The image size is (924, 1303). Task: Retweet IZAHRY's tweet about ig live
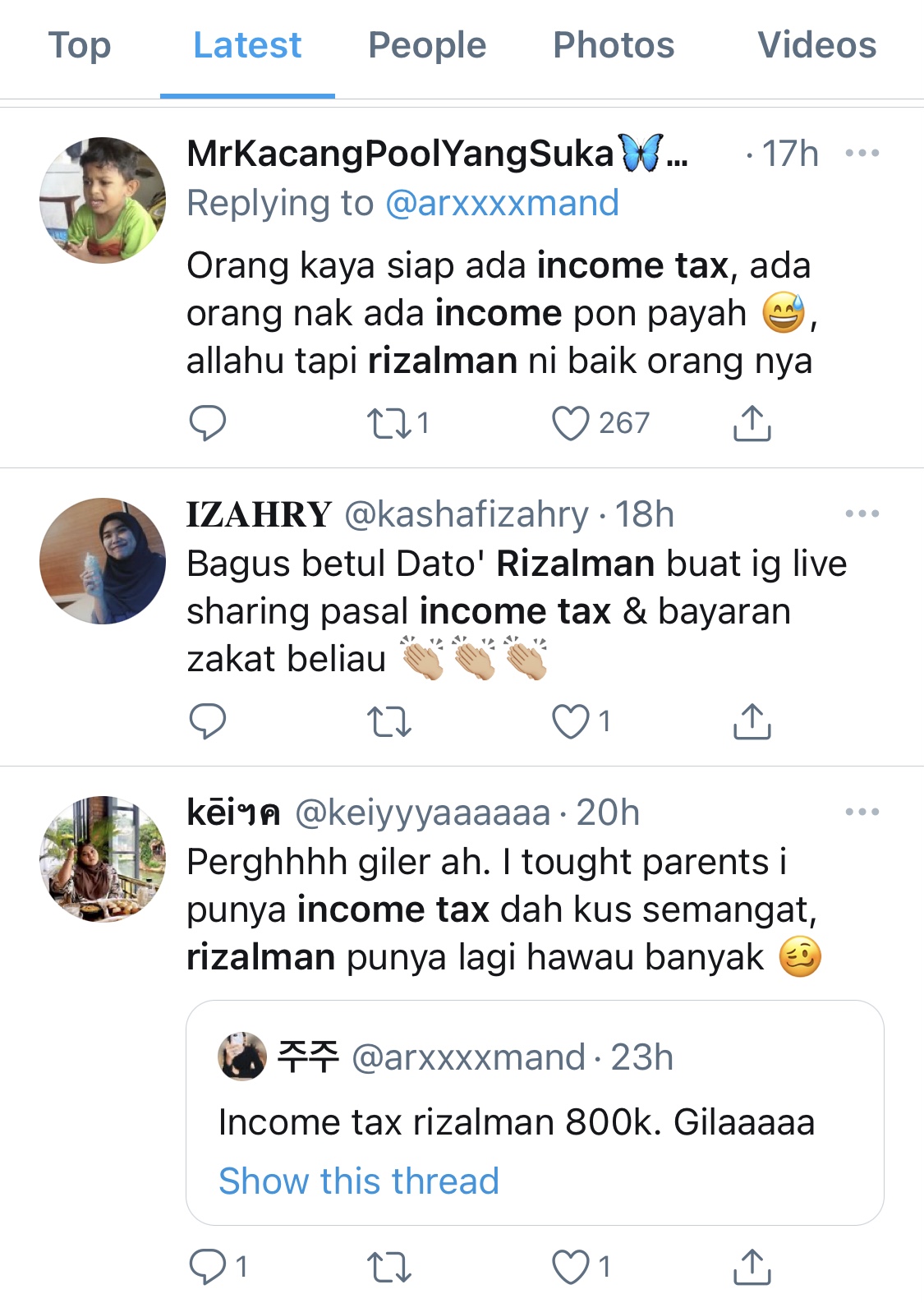coord(388,722)
